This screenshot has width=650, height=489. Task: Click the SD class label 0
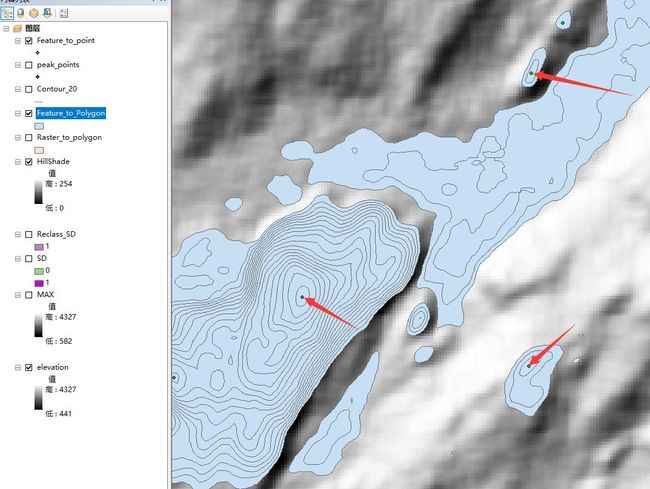tap(47, 271)
